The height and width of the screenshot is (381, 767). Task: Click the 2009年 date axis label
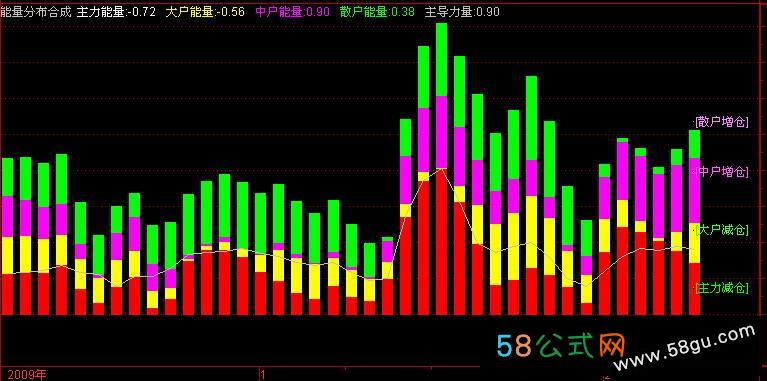click(x=23, y=375)
